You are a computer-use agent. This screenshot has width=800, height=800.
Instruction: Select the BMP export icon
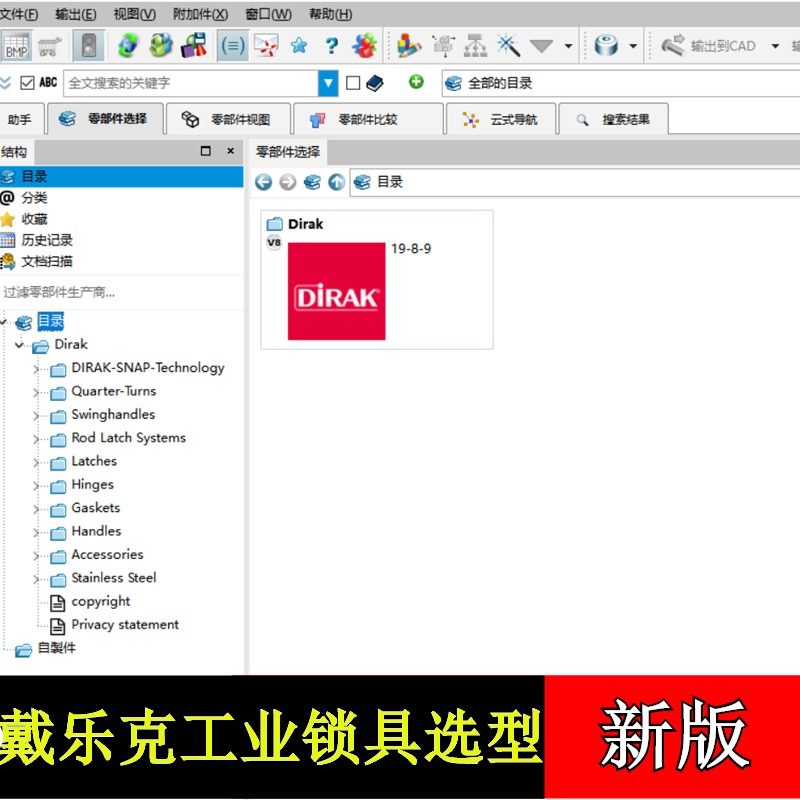point(15,46)
